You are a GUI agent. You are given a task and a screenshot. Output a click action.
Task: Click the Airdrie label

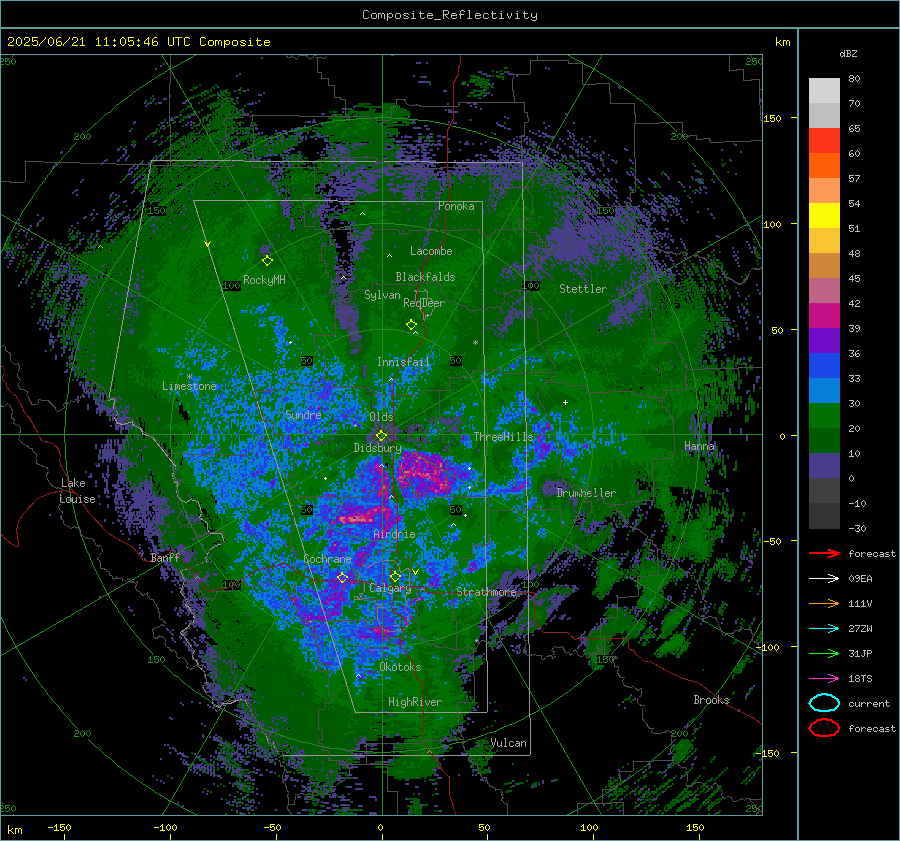coord(394,534)
